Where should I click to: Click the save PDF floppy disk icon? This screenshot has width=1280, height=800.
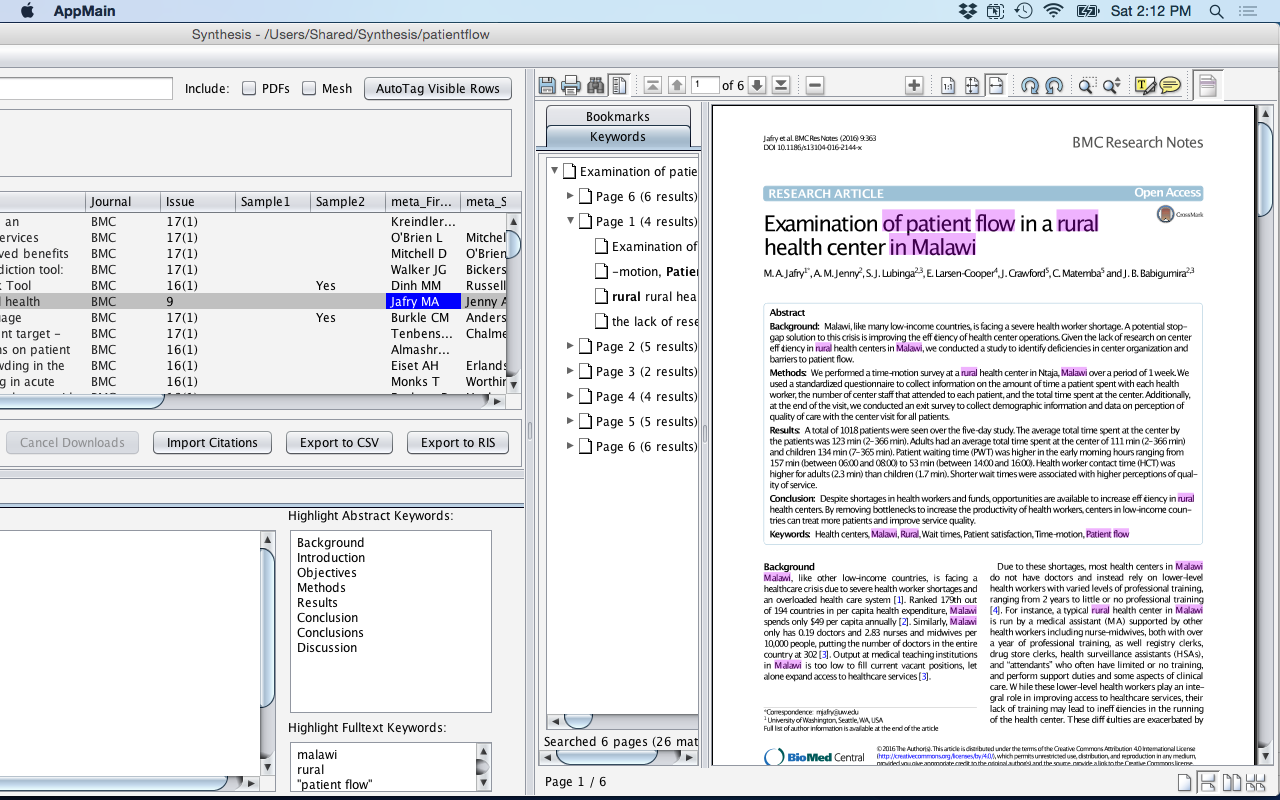click(547, 86)
